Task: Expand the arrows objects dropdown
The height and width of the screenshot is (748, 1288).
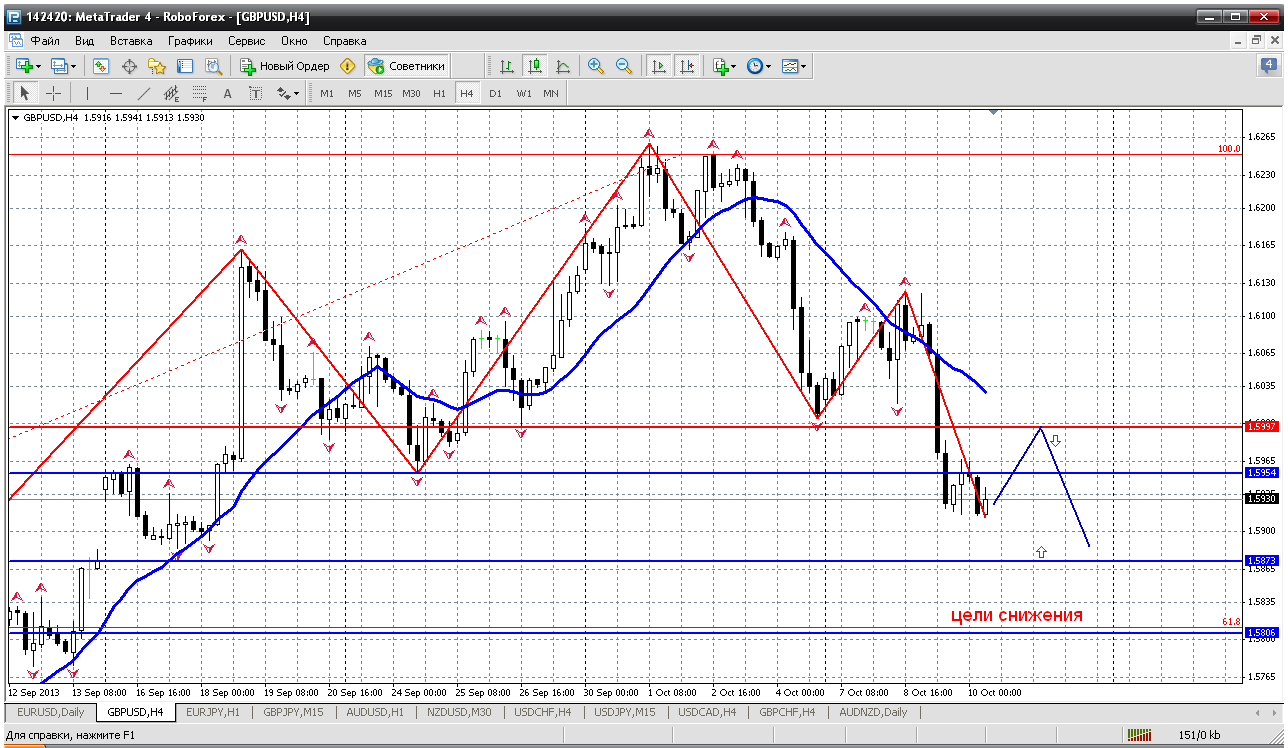Action: click(x=296, y=93)
